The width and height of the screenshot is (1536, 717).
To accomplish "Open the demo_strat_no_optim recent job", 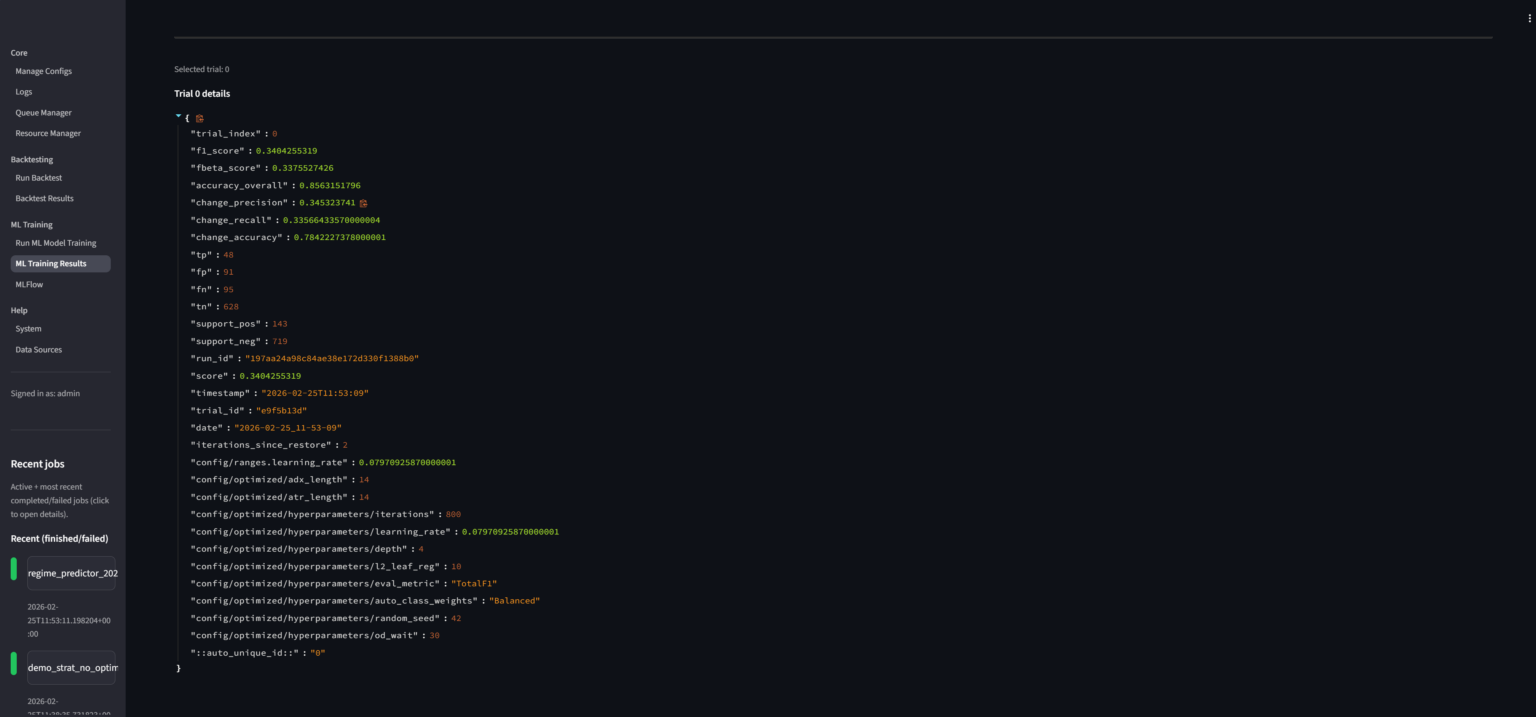I will [x=72, y=667].
